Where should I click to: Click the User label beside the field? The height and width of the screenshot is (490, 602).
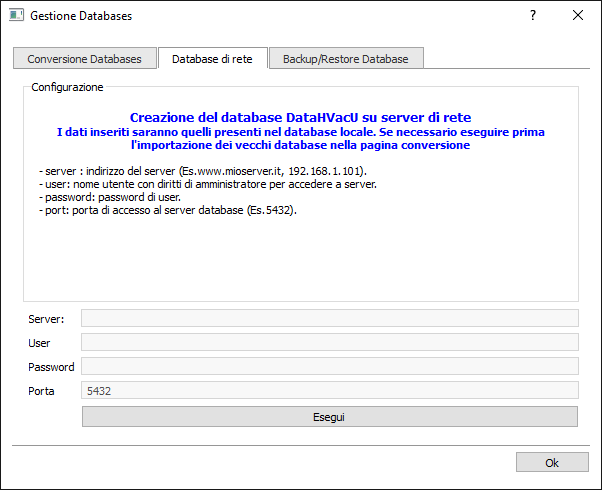(39, 343)
